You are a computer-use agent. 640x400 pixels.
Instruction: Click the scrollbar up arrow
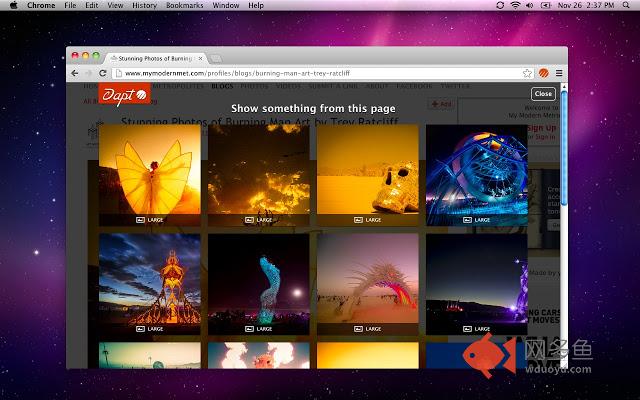pyautogui.click(x=564, y=87)
